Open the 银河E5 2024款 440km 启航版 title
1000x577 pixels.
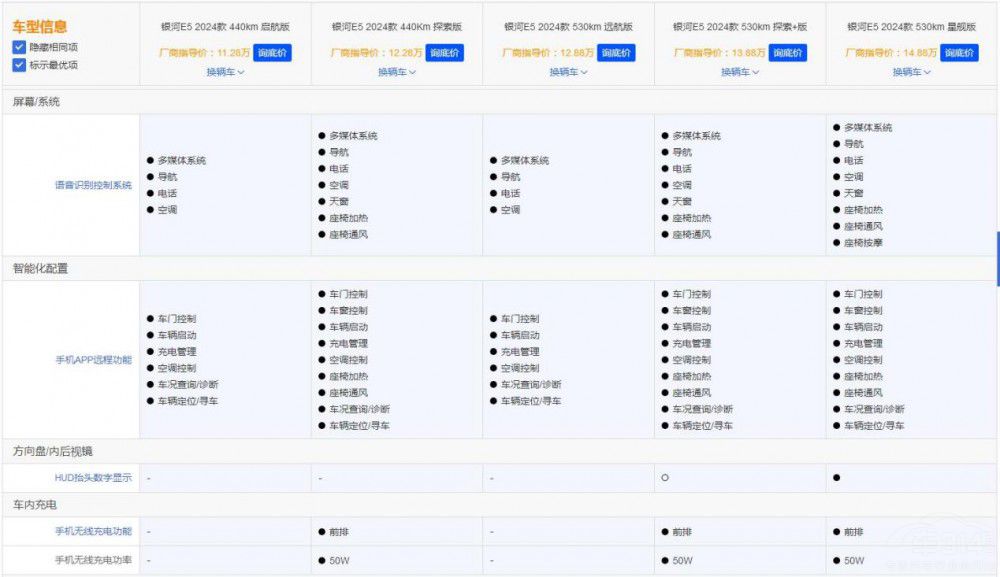[x=225, y=28]
